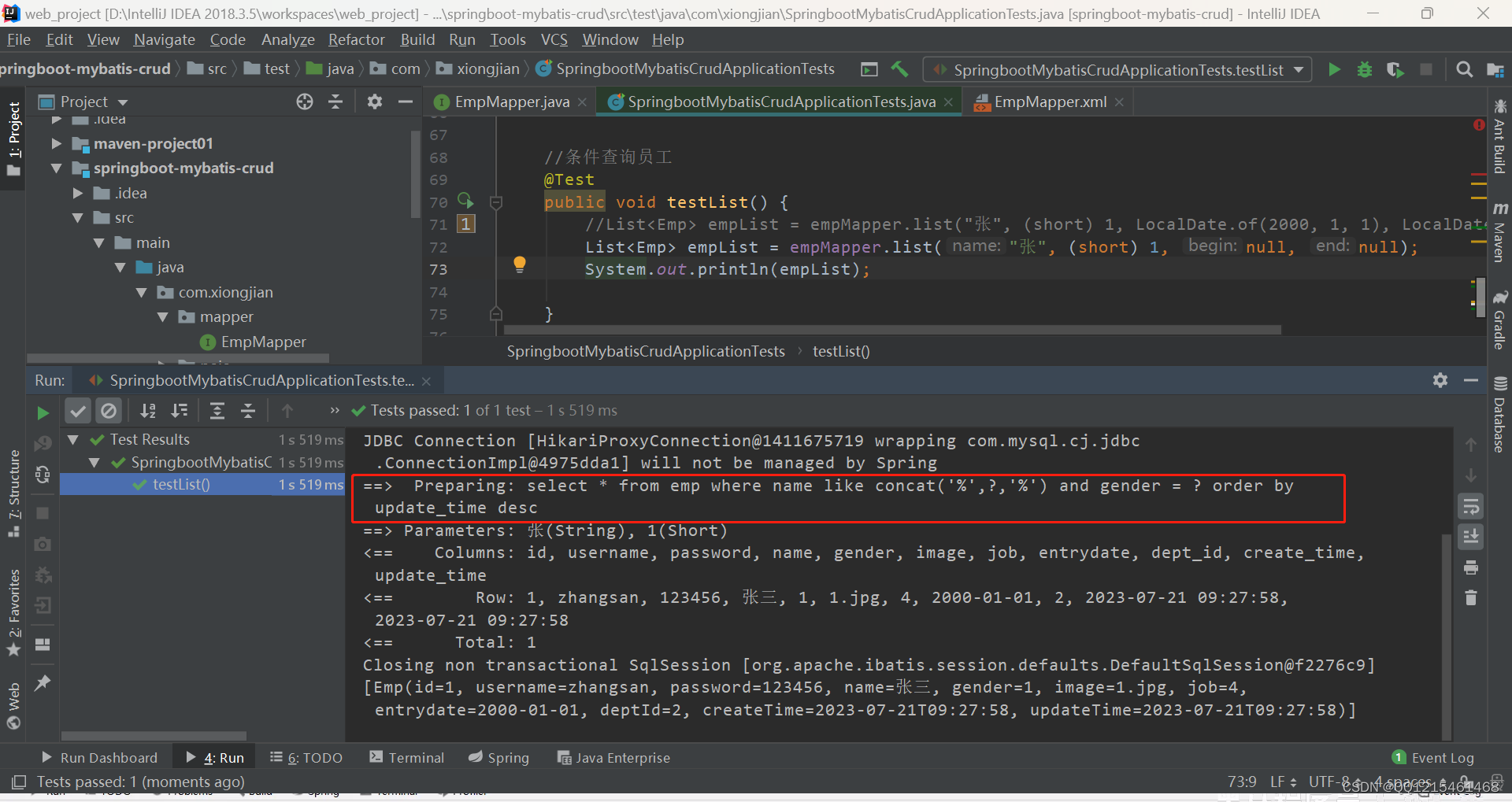Rerun the test in Run panel

(43, 412)
